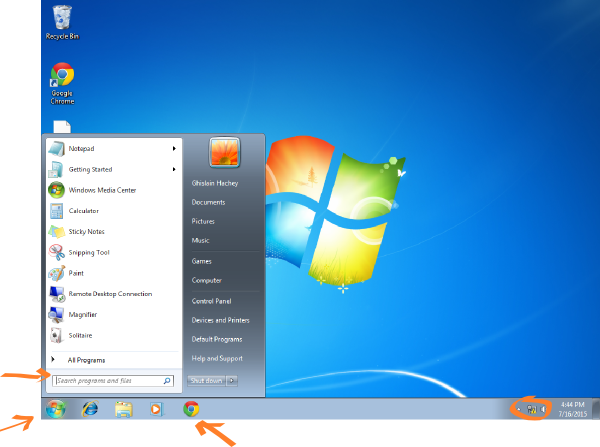Viewport: 600px width, 447px height.
Task: Select the Google Chrome desktop shortcut
Action: click(x=62, y=83)
